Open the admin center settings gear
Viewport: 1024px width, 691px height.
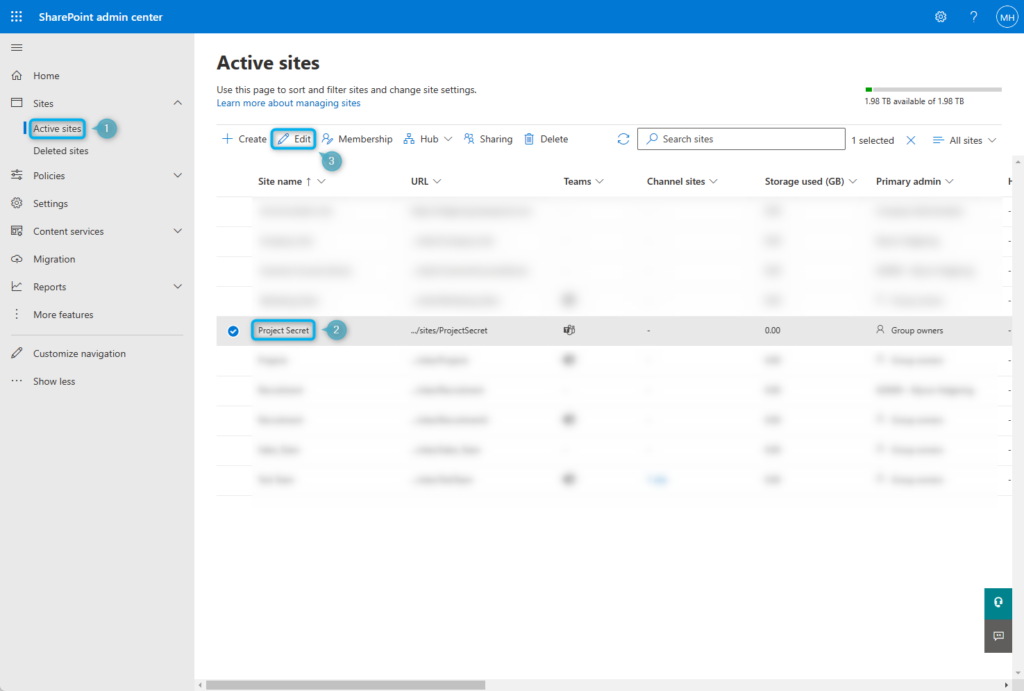pyautogui.click(x=940, y=16)
